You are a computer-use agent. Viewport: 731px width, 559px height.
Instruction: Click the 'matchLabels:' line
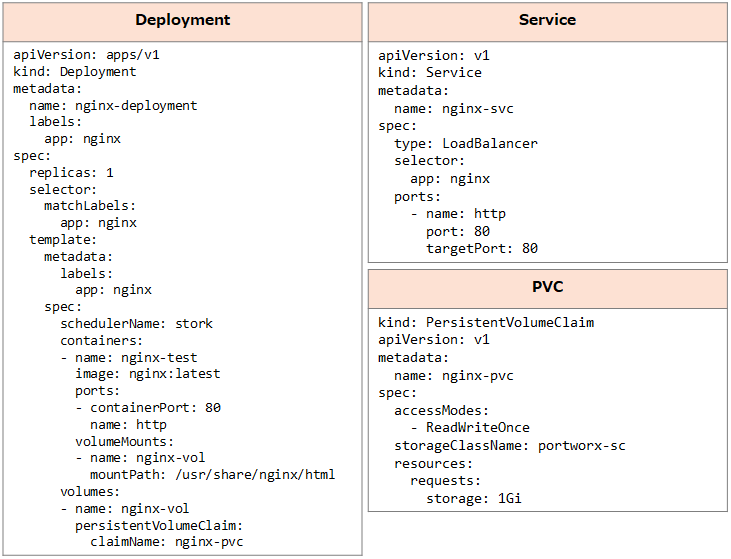click(90, 206)
